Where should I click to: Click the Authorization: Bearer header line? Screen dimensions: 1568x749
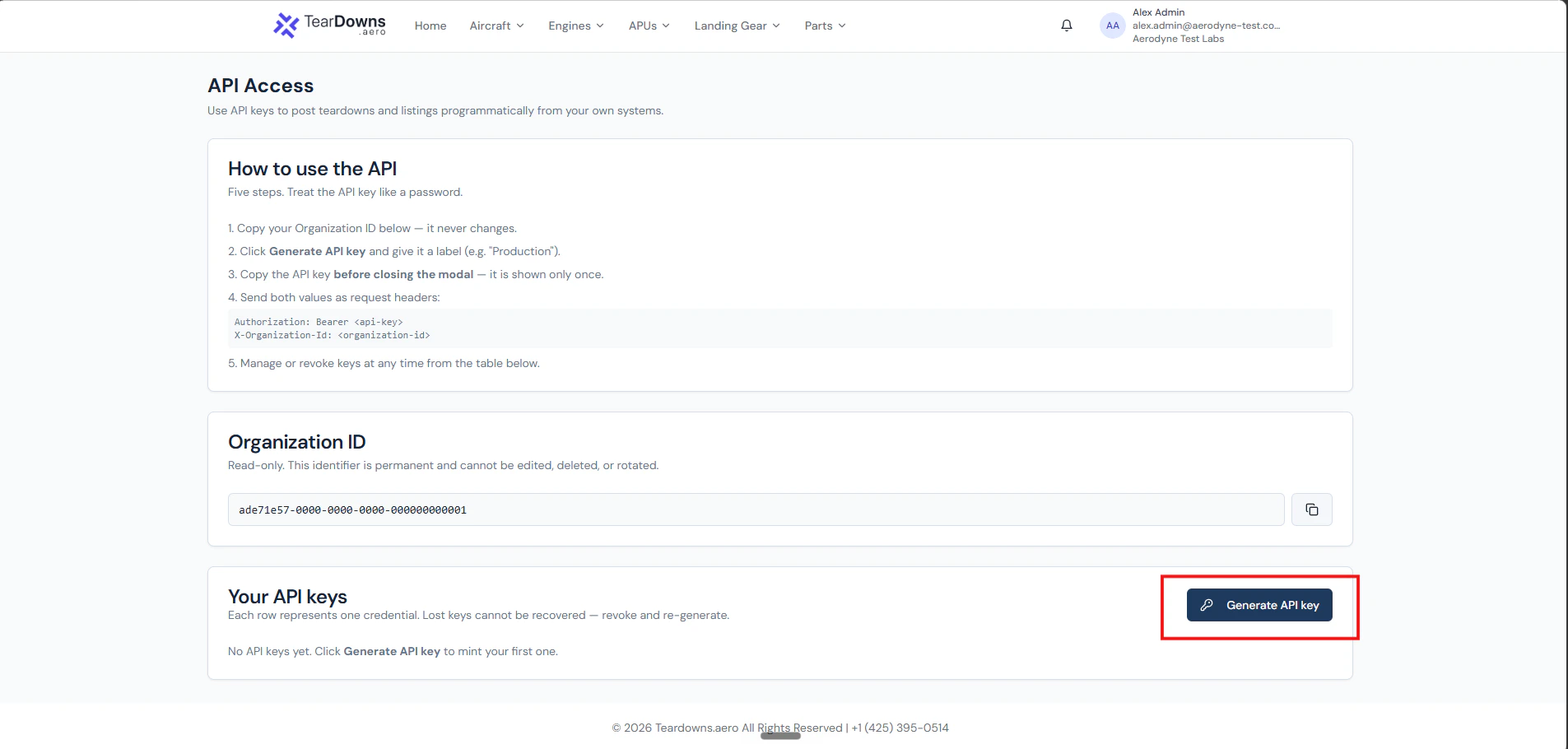[319, 322]
